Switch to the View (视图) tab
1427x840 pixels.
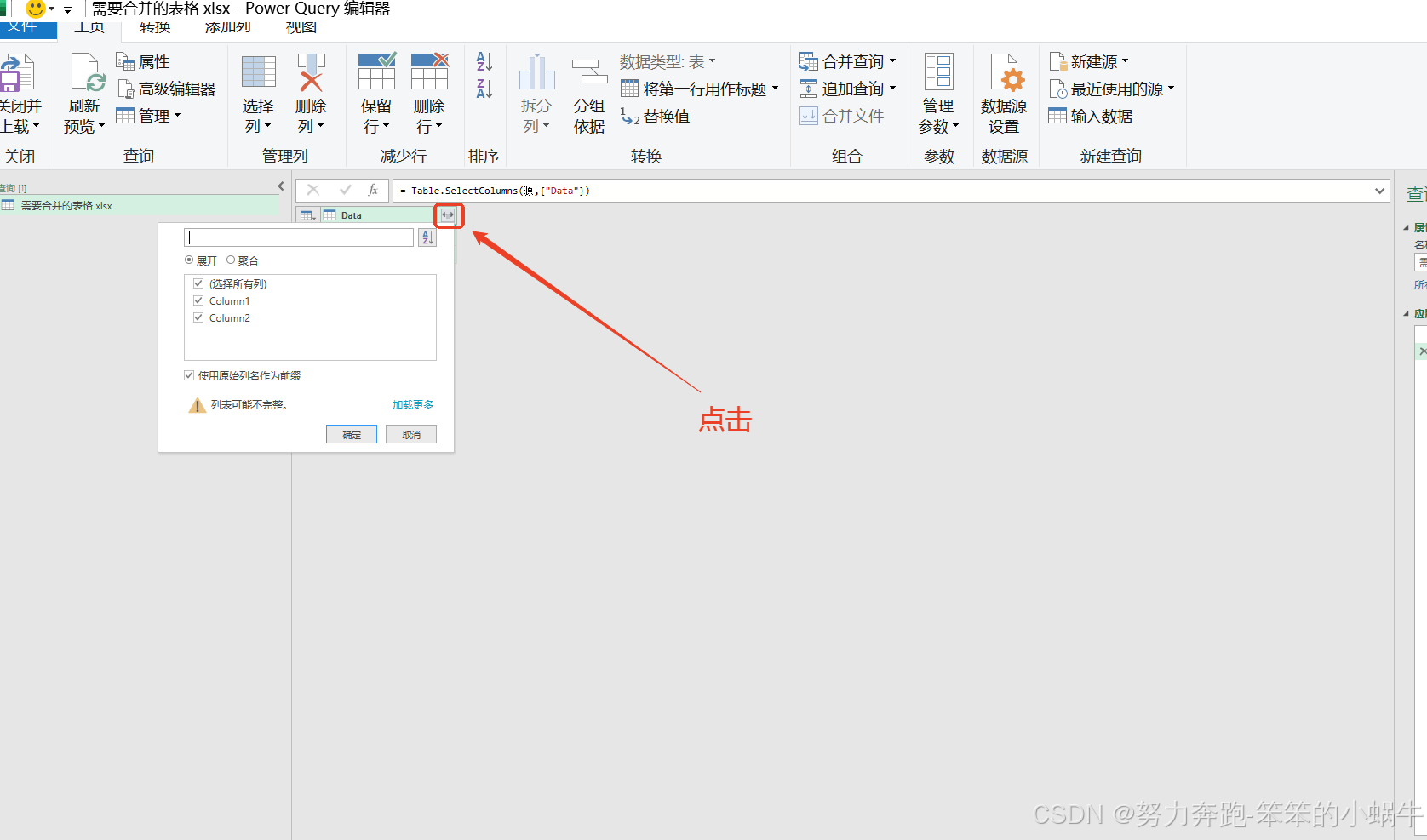301,28
